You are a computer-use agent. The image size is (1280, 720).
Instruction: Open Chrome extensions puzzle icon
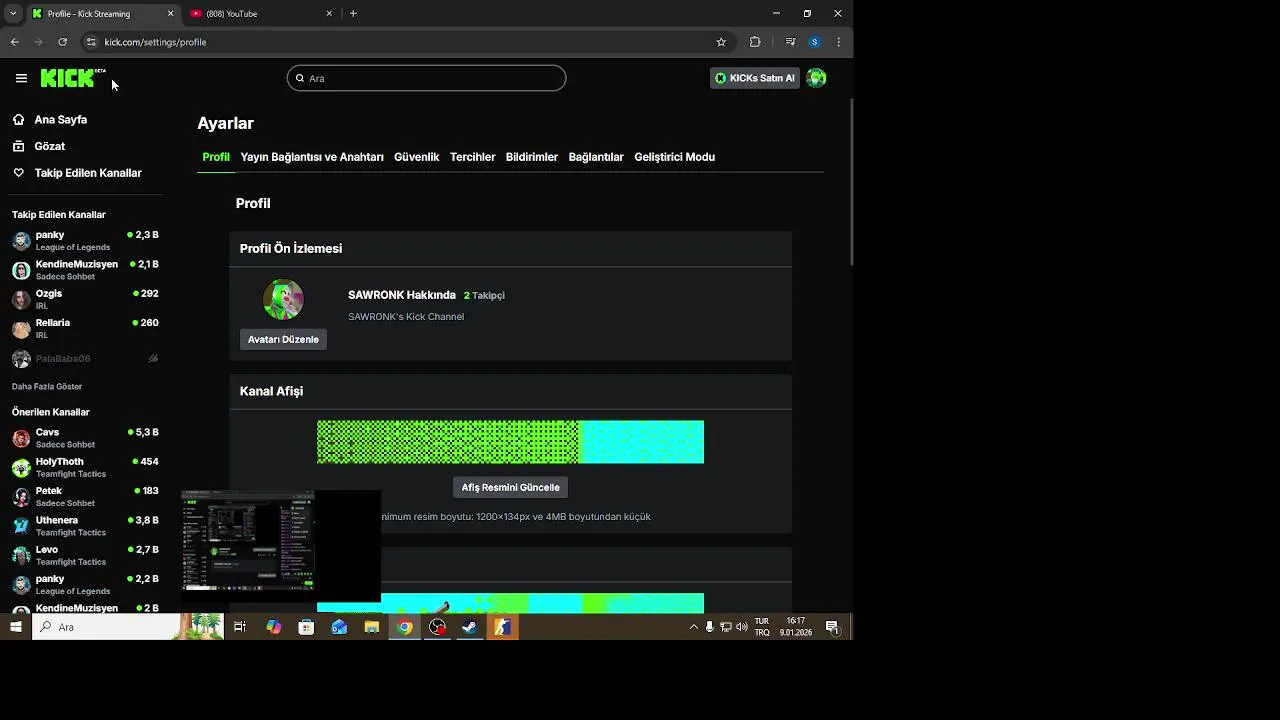click(755, 42)
